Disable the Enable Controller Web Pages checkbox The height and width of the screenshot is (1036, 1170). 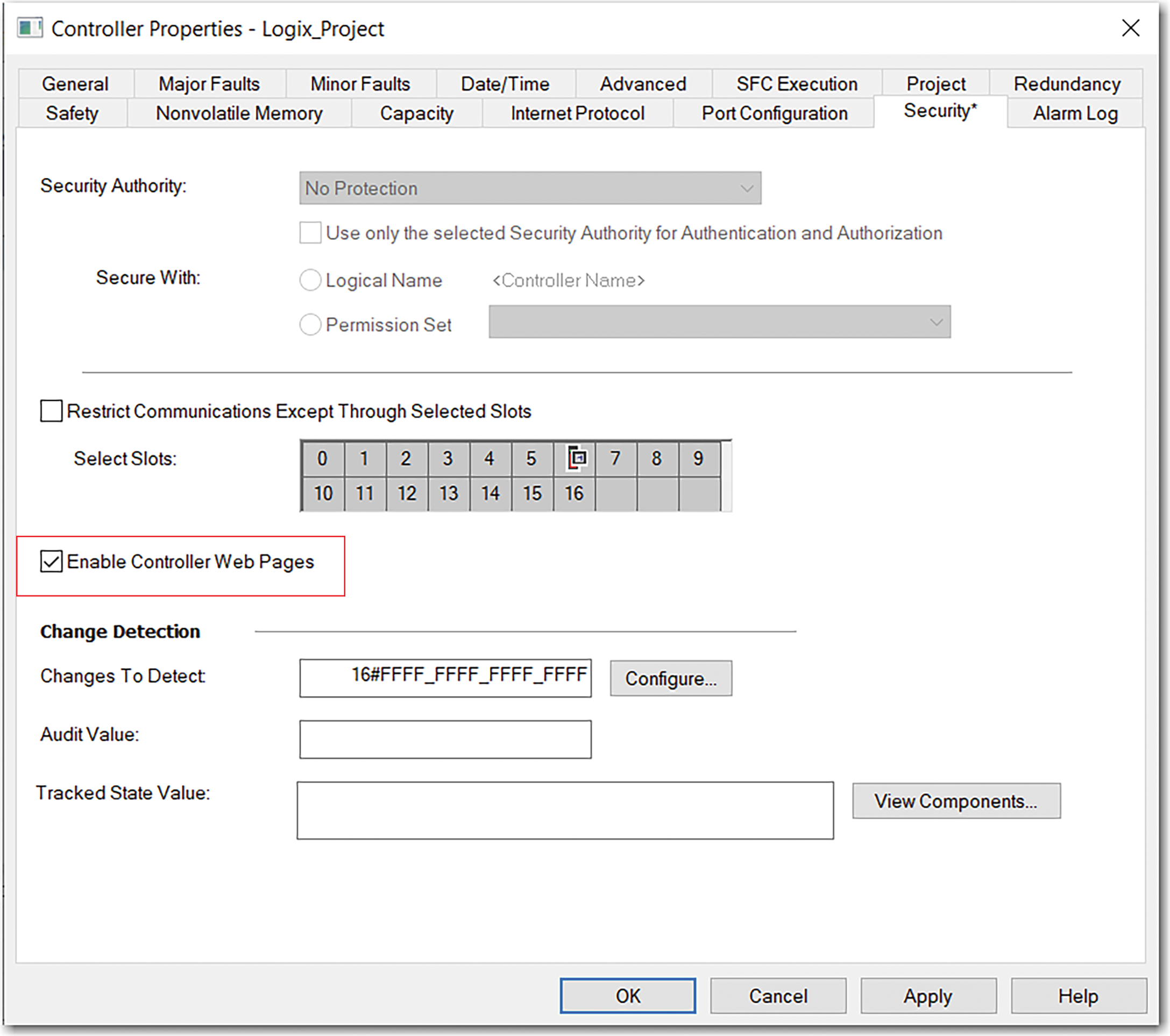pos(51,562)
